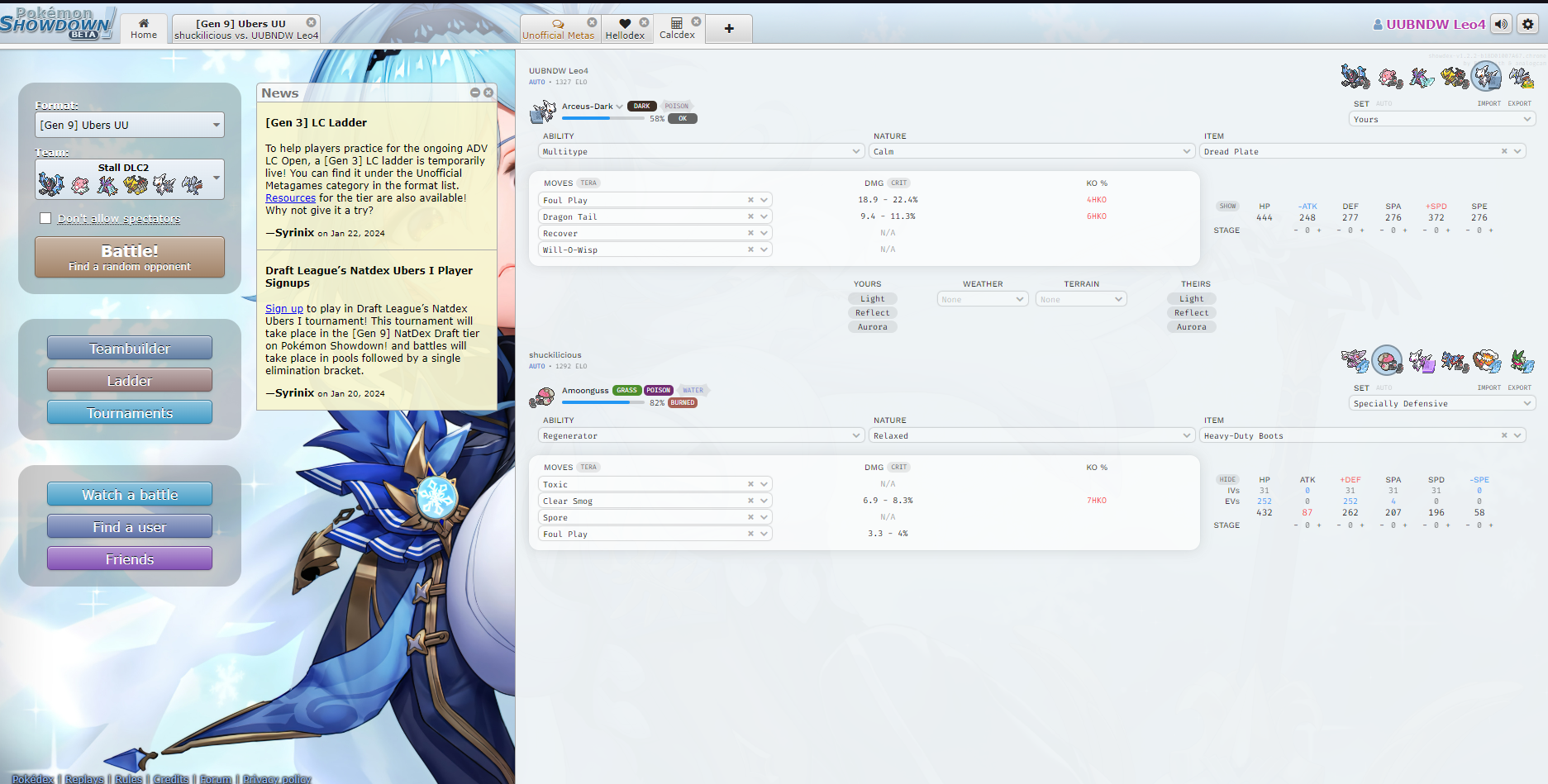Close the News panel
The image size is (1548, 784).
tap(488, 93)
